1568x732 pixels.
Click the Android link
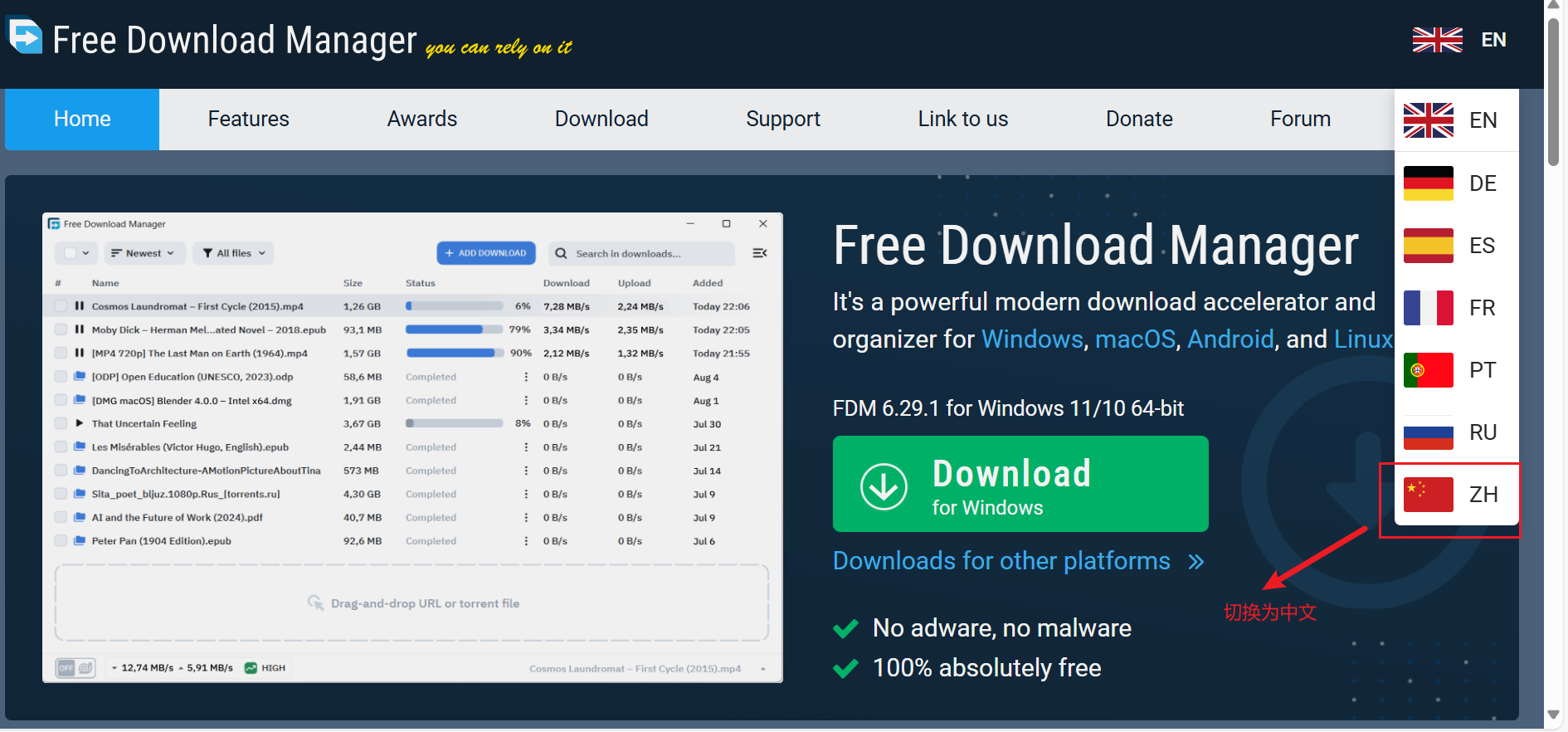point(1230,339)
